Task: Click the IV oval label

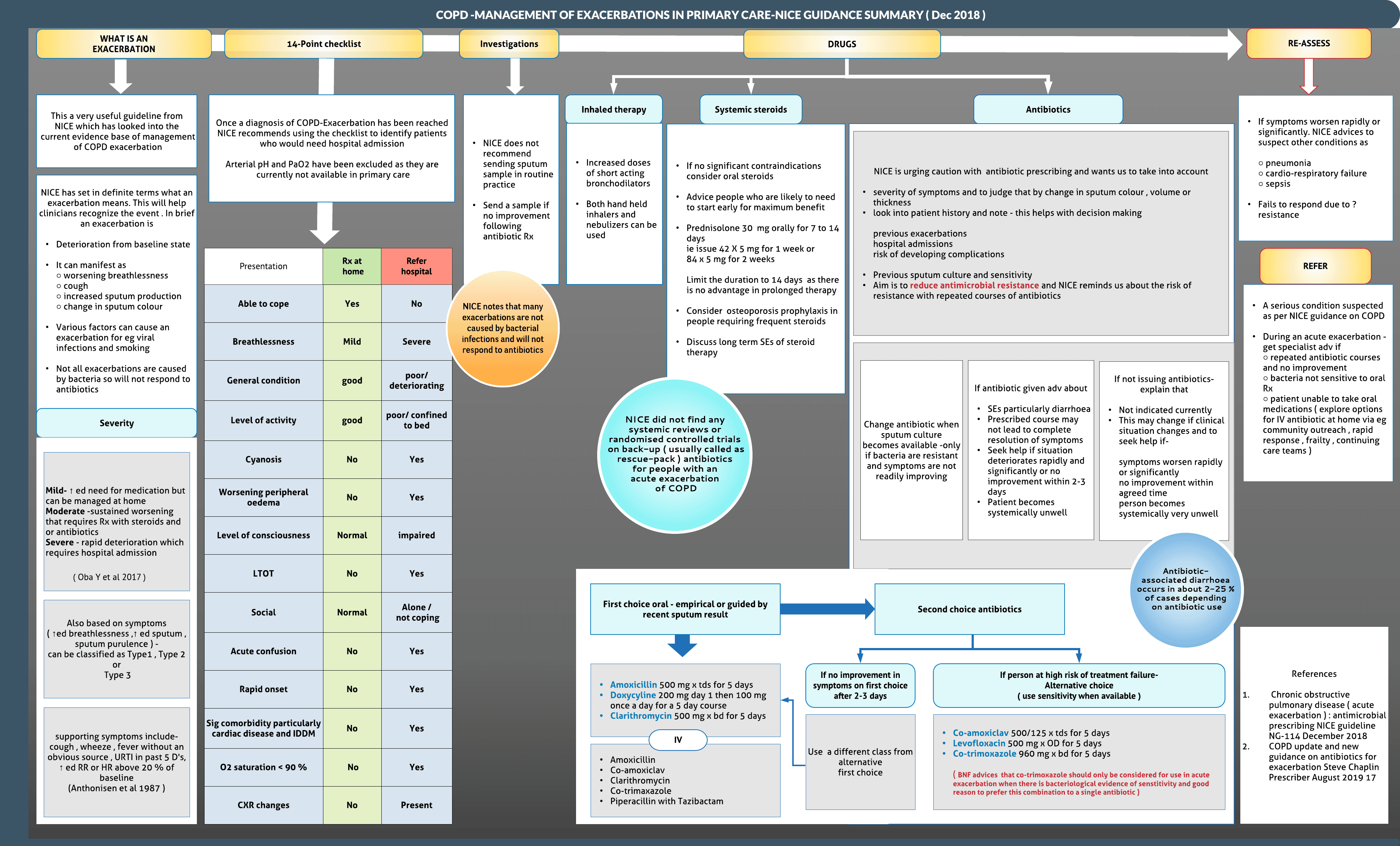Action: (678, 739)
